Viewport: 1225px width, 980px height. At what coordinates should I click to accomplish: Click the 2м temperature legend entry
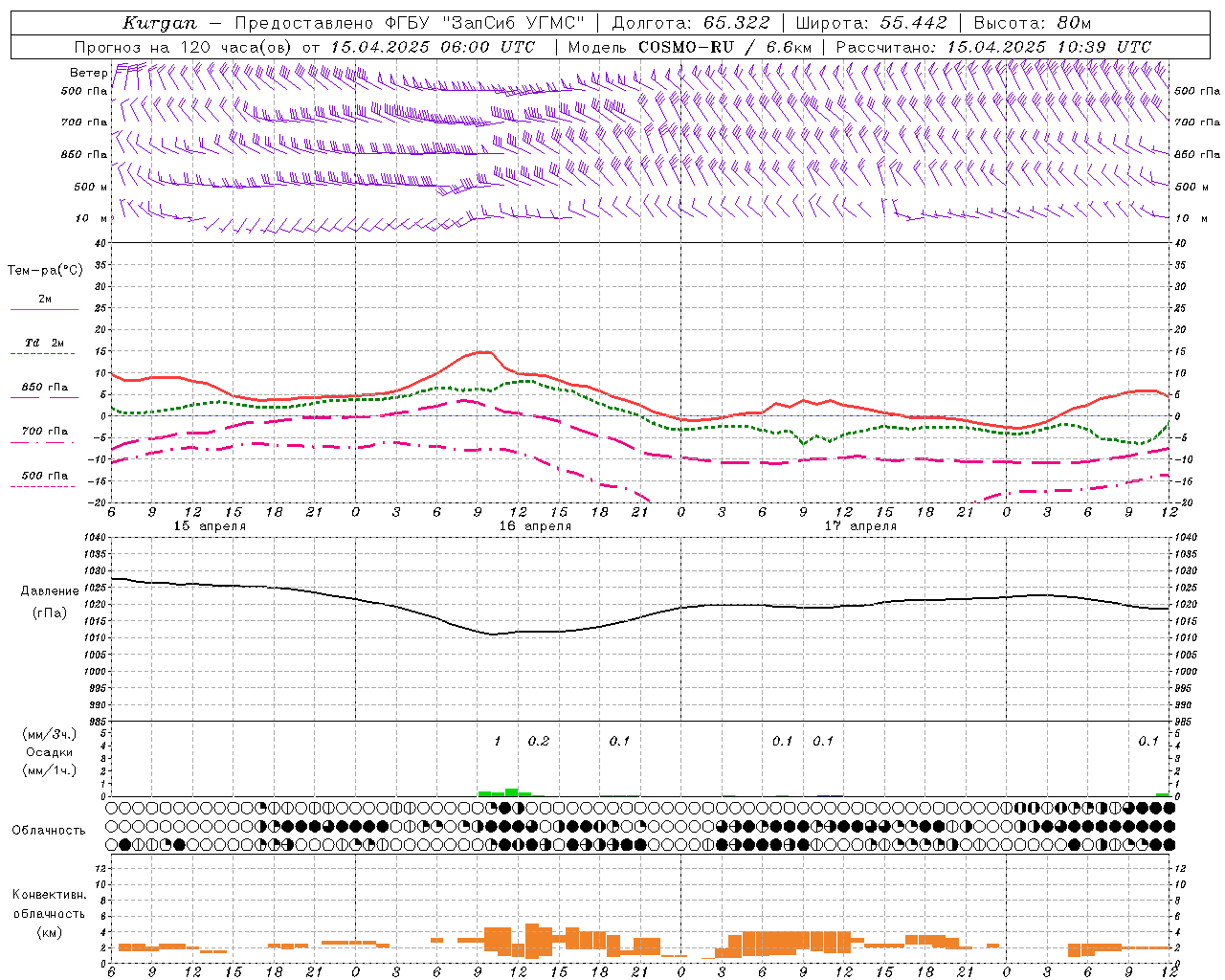point(44,300)
